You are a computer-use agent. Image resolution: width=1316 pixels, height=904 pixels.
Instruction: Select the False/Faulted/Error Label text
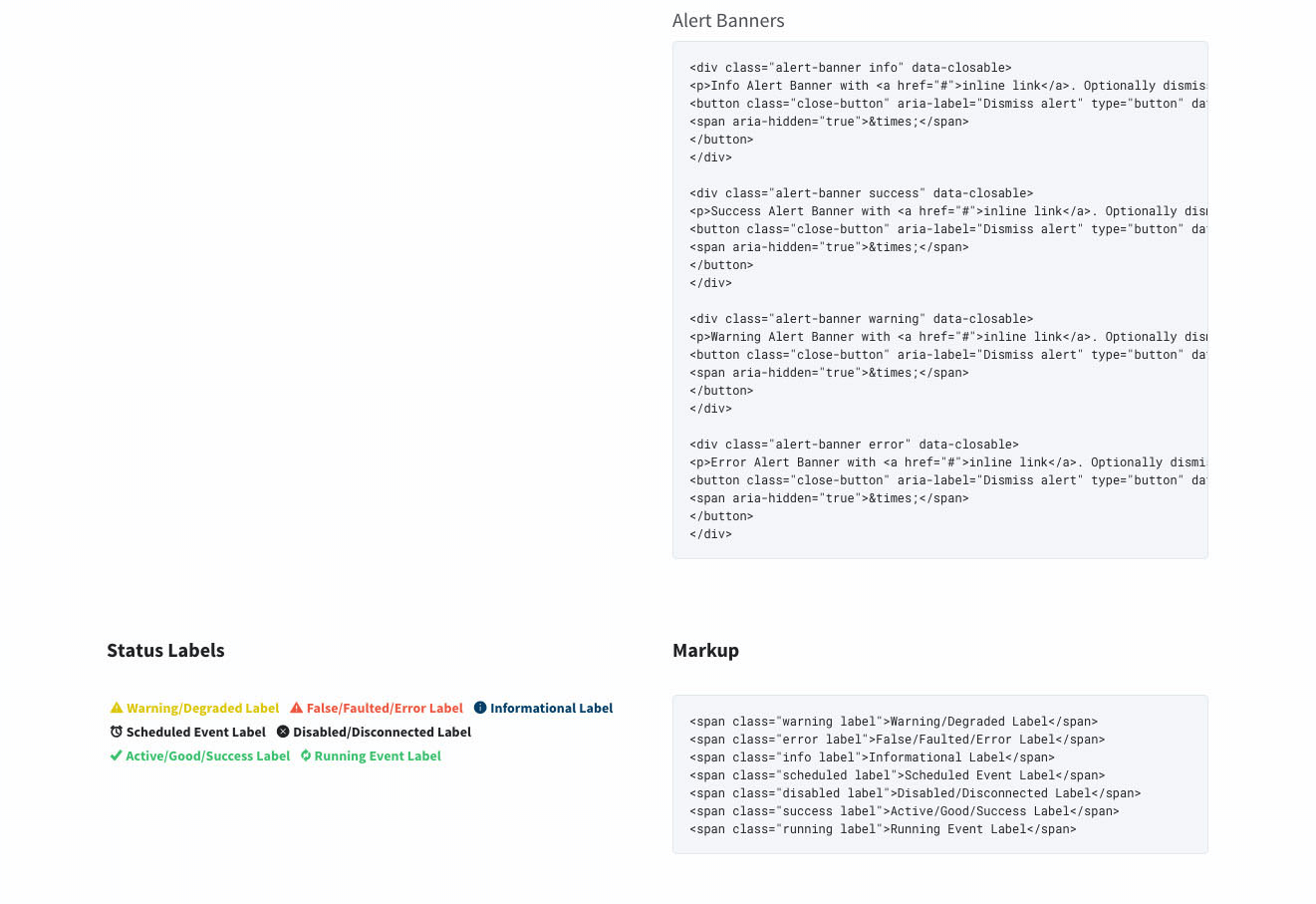pyautogui.click(x=385, y=709)
